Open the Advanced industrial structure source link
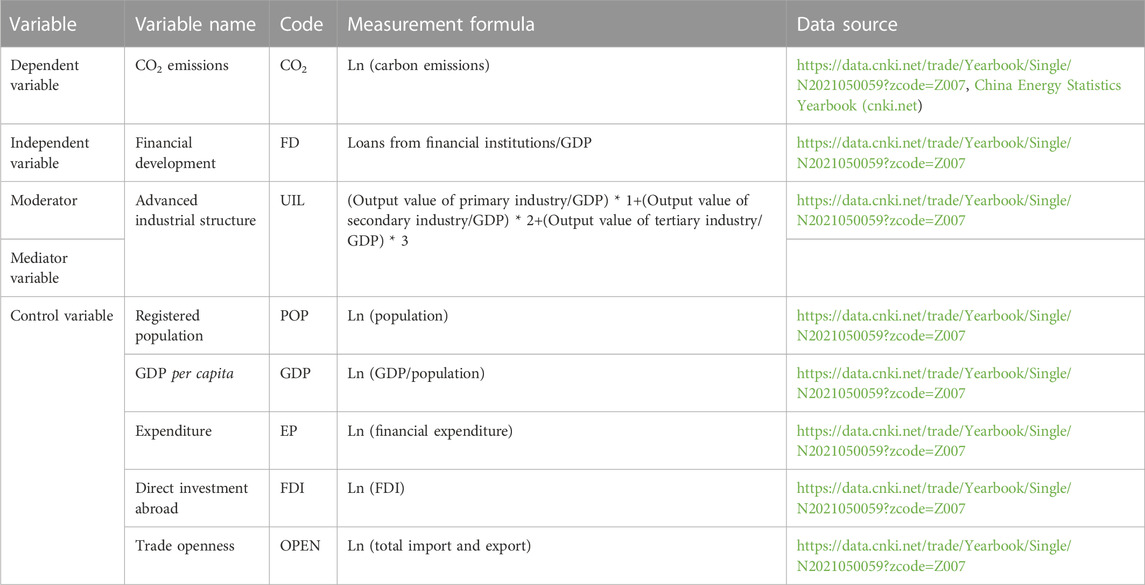Image resolution: width=1145 pixels, height=585 pixels. (x=934, y=210)
